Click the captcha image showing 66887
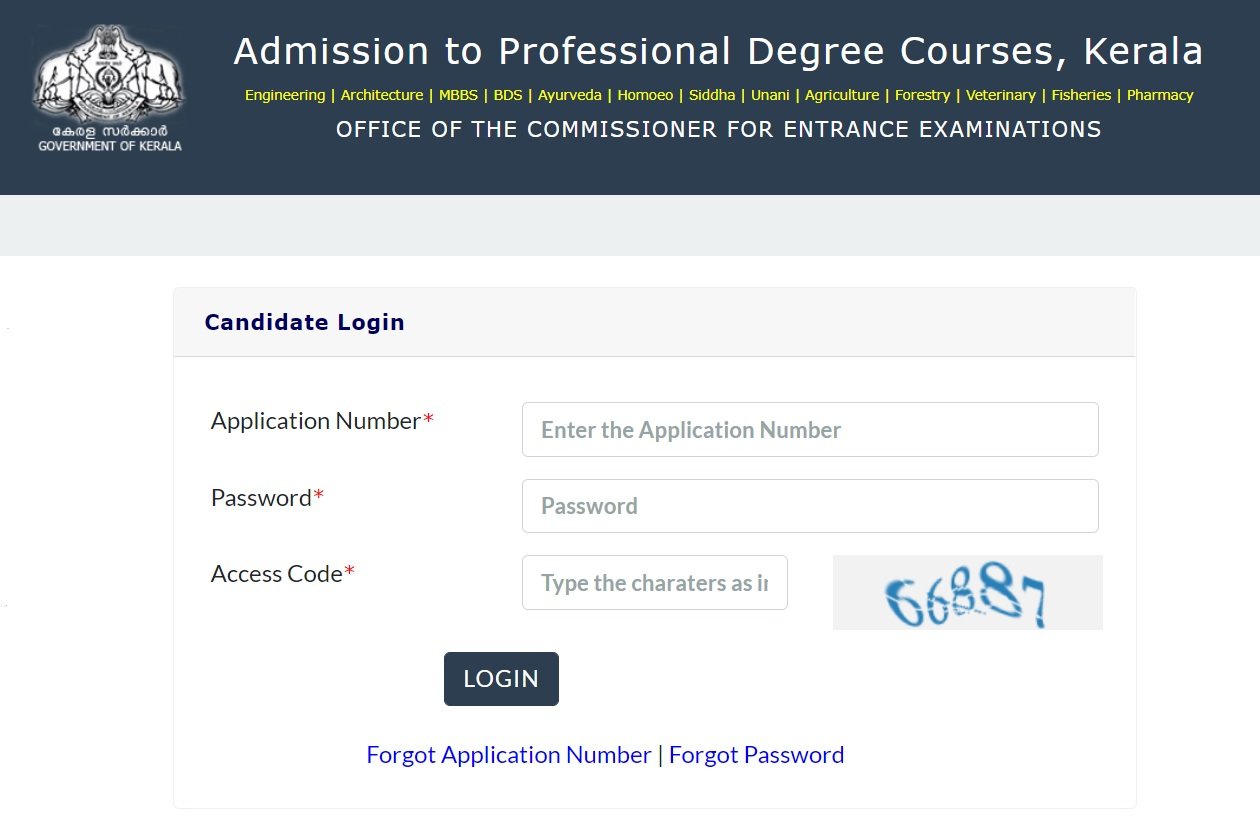Screen dimensions: 1260x826 click(967, 592)
